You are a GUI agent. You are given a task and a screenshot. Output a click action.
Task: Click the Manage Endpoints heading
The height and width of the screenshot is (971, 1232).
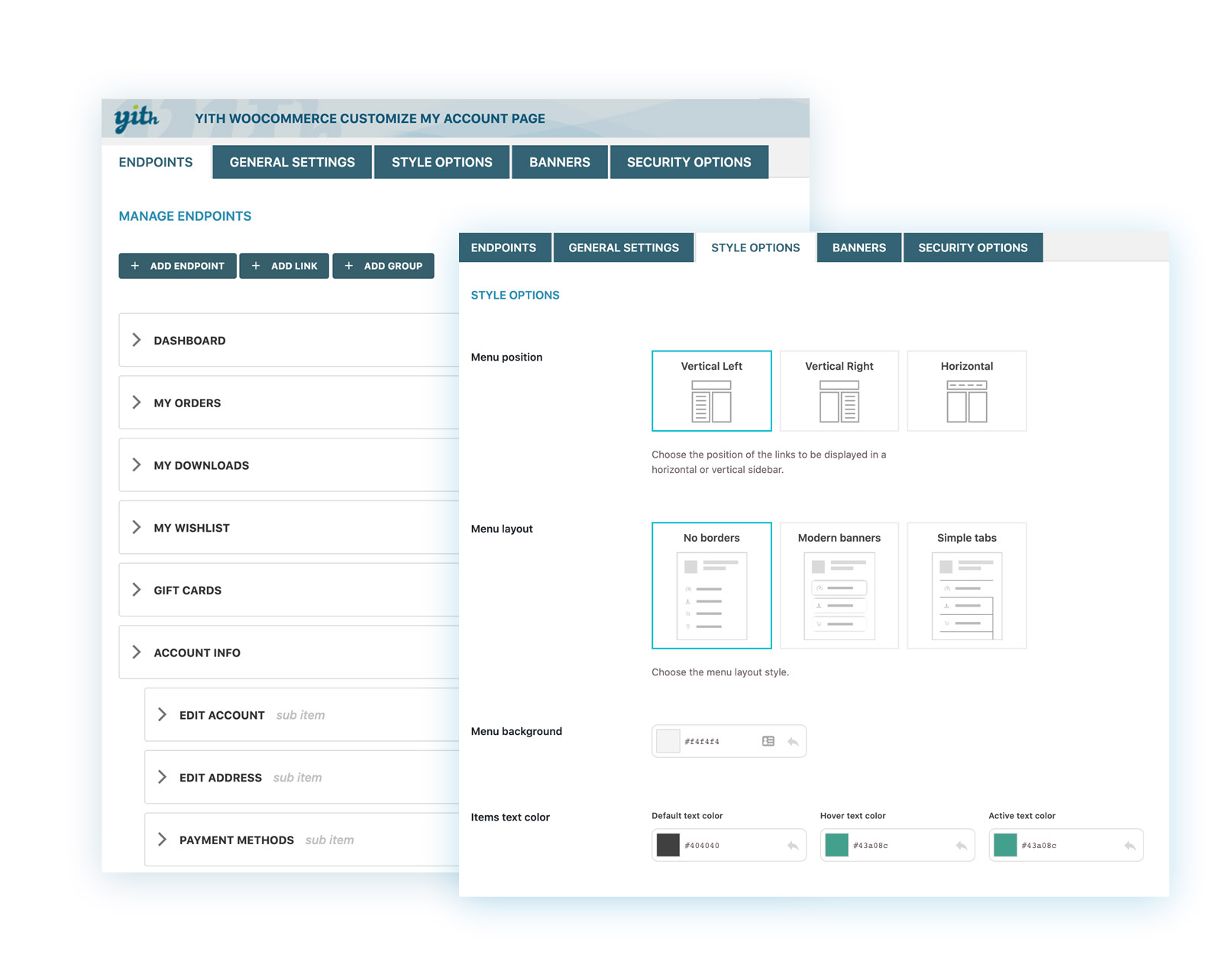[x=185, y=216]
